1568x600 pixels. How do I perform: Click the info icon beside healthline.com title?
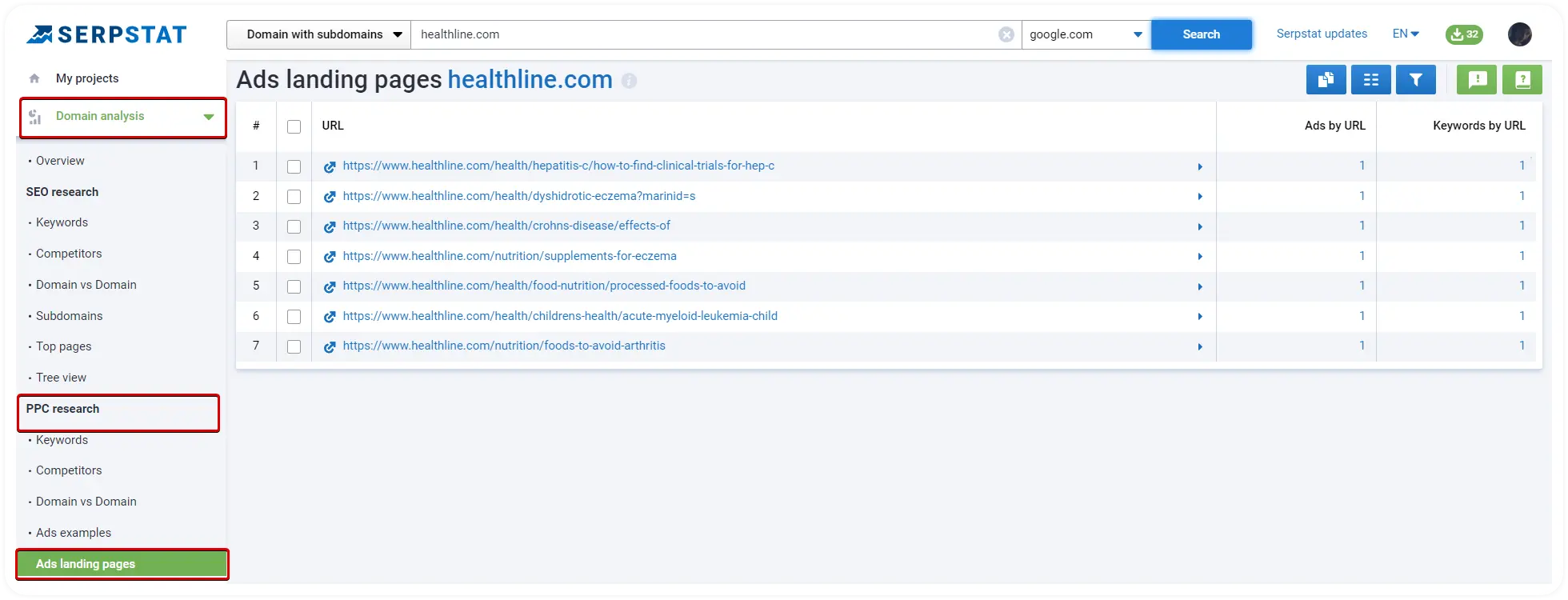tap(630, 81)
